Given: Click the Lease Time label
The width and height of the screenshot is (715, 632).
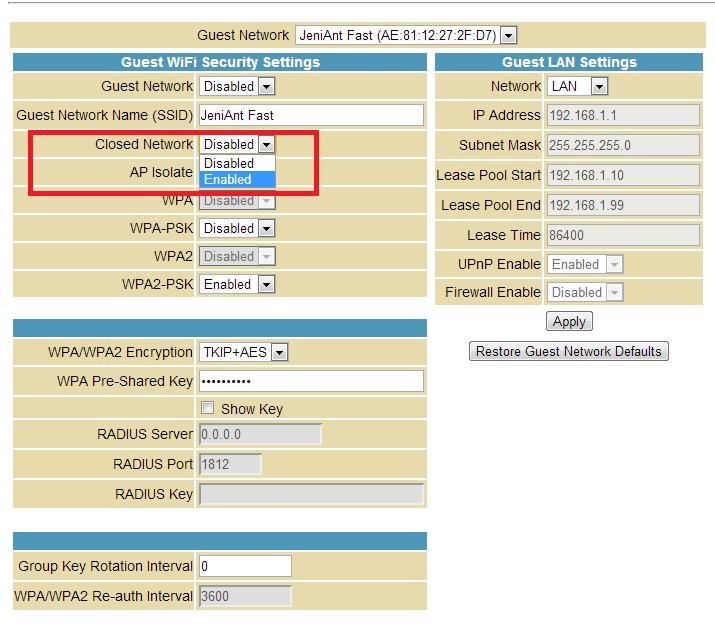Looking at the screenshot, I should click(503, 235).
